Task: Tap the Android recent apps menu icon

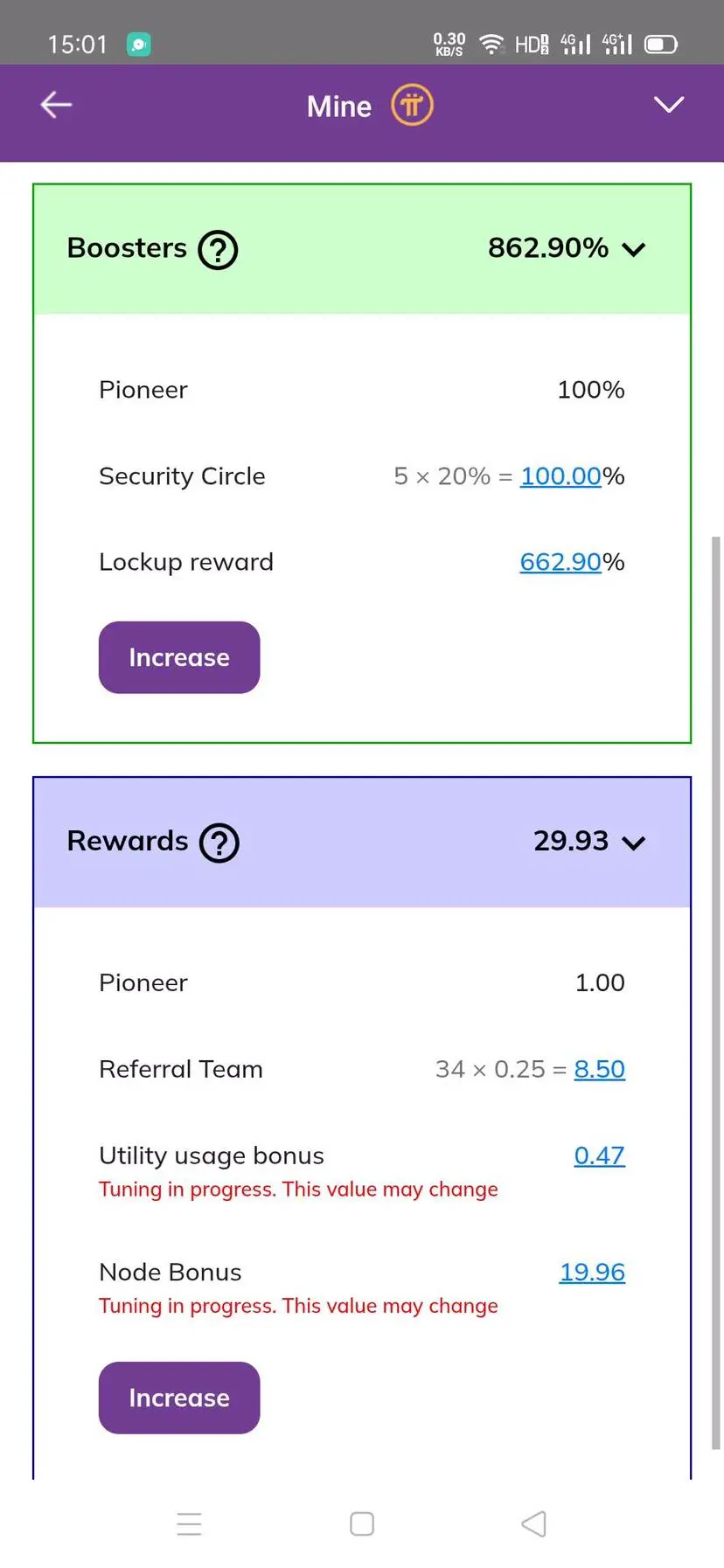Action: [189, 1523]
